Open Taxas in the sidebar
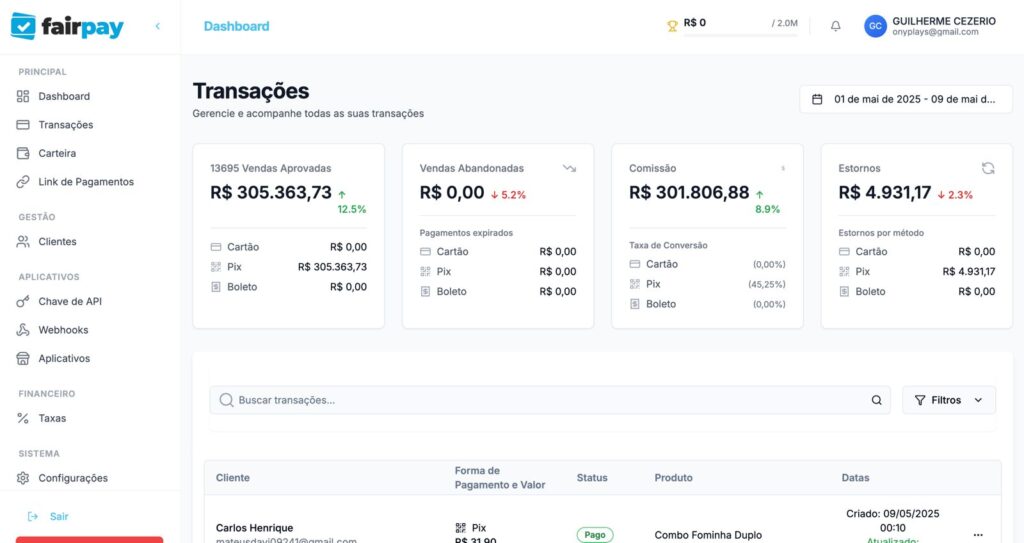This screenshot has height=543, width=1024. click(52, 418)
